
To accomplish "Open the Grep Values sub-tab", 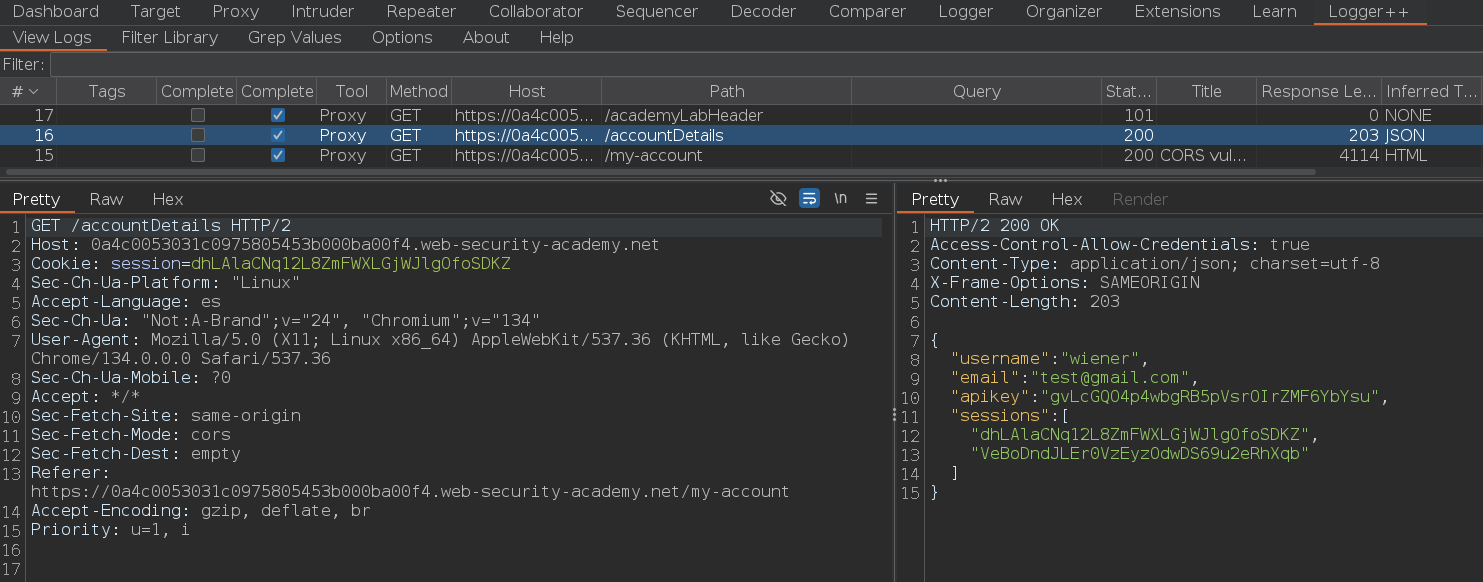I will point(294,38).
